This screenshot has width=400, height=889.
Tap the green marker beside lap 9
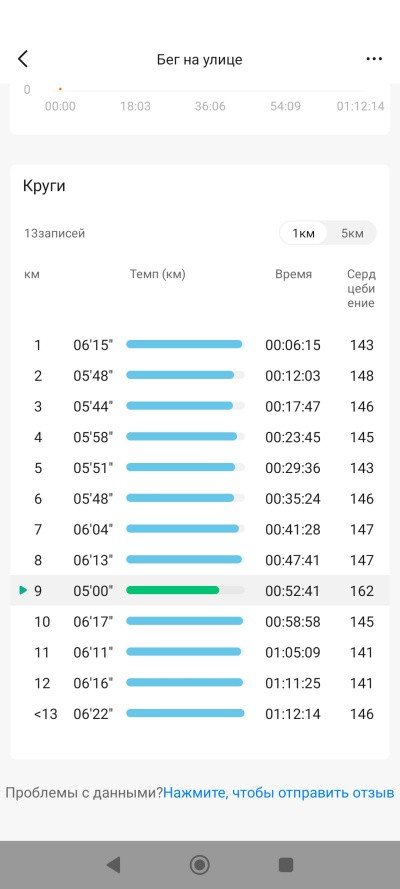pyautogui.click(x=23, y=590)
